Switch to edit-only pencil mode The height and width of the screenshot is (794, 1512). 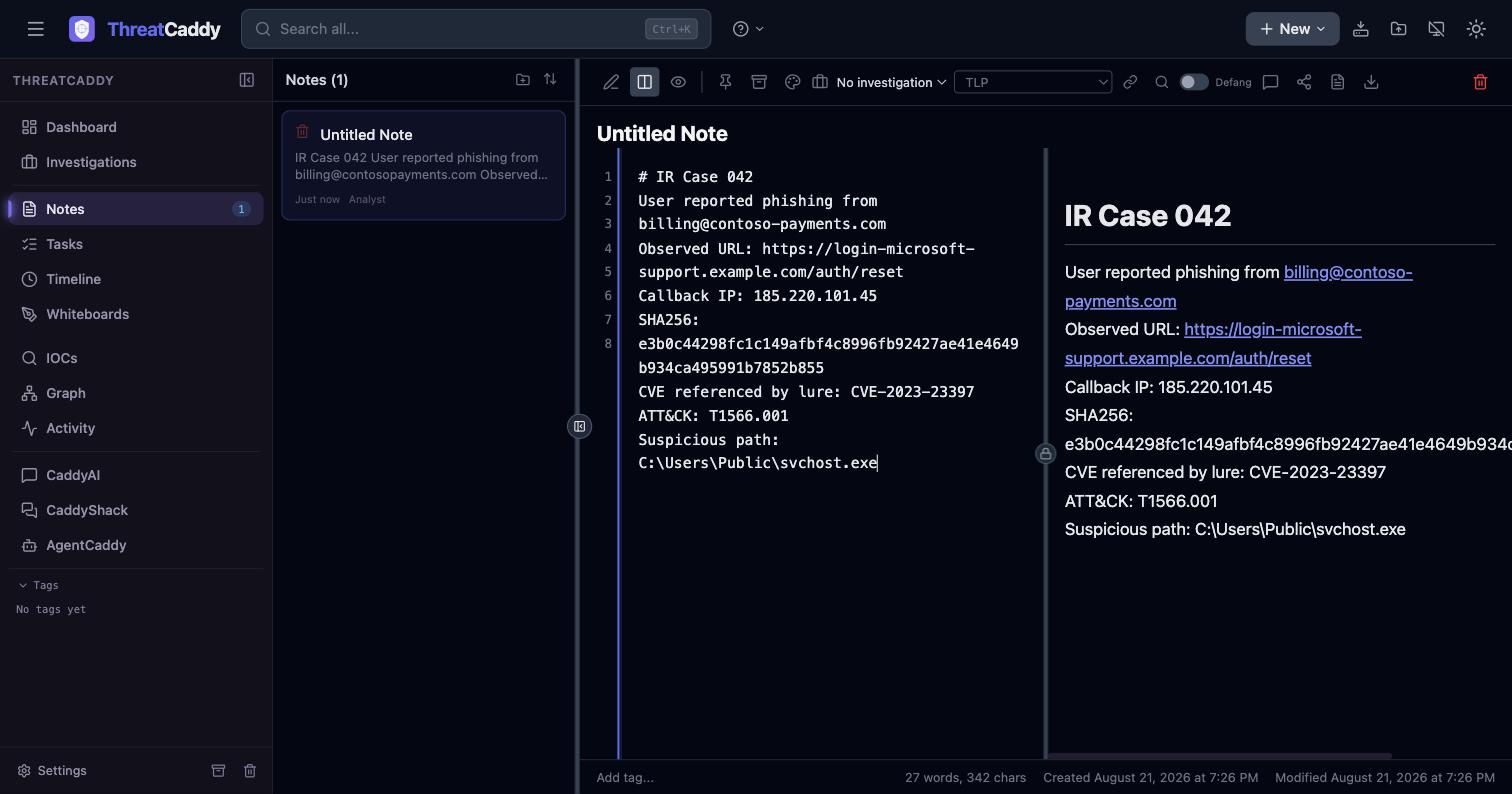coord(611,82)
